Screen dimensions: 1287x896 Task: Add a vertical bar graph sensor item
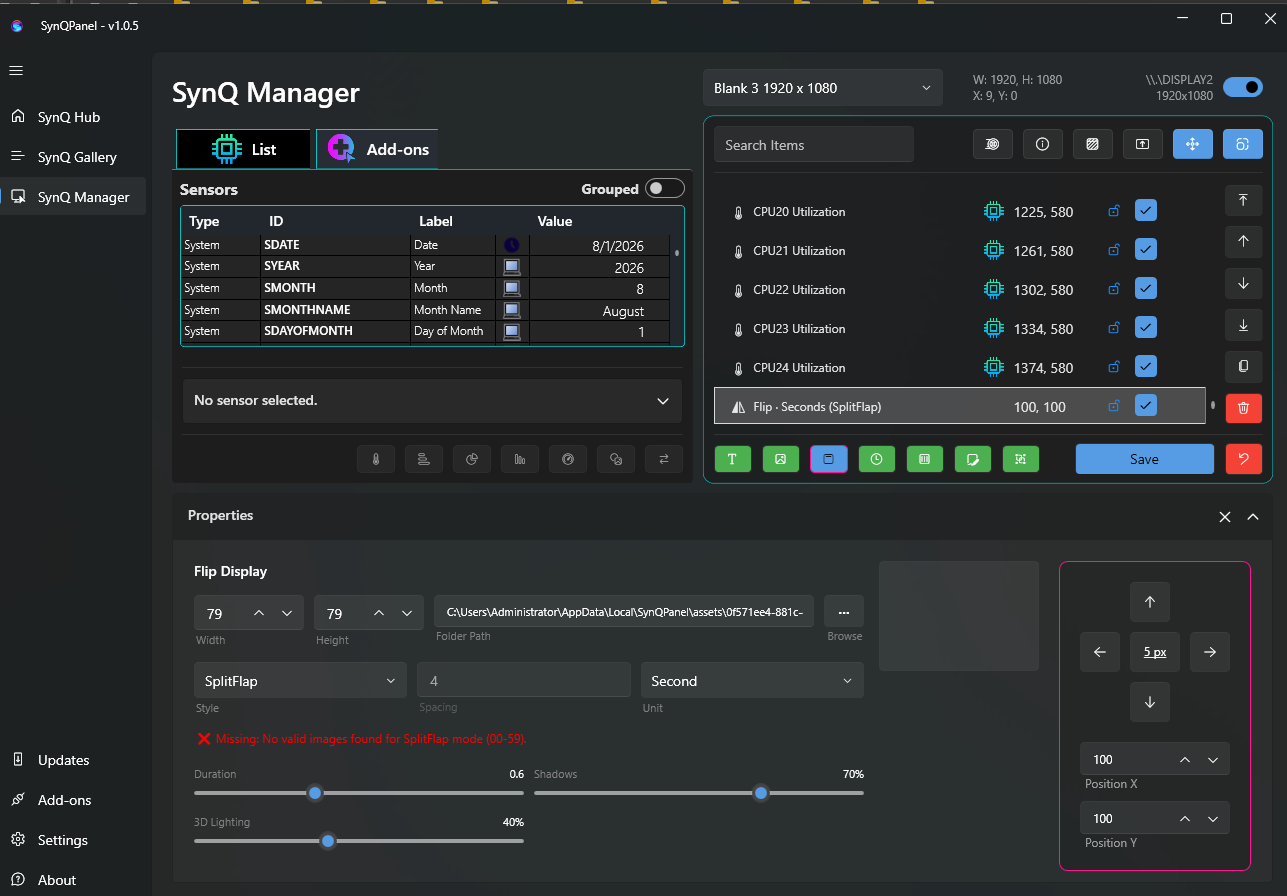(x=520, y=459)
